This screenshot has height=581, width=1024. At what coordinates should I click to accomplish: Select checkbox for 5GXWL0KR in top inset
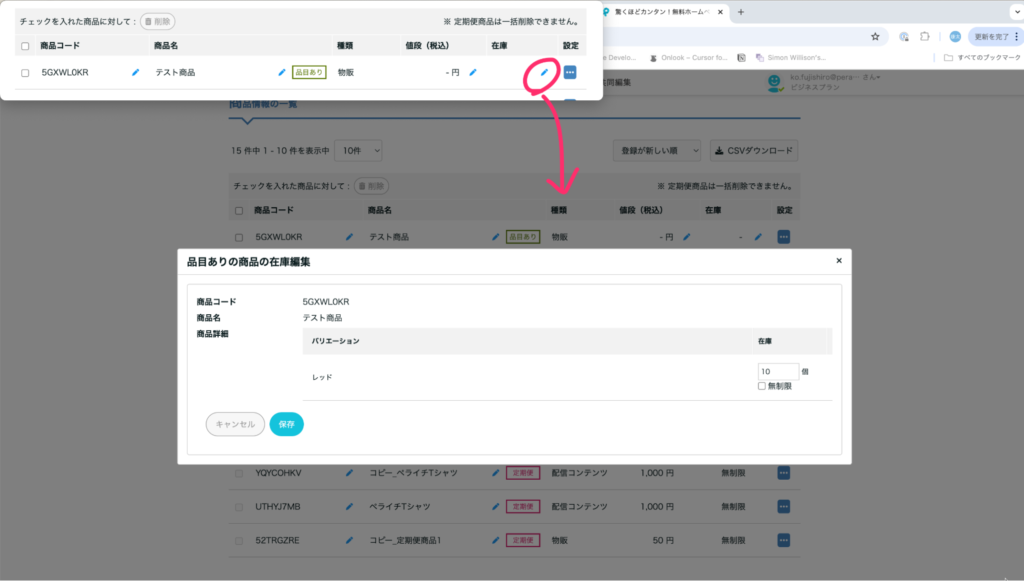(25, 73)
